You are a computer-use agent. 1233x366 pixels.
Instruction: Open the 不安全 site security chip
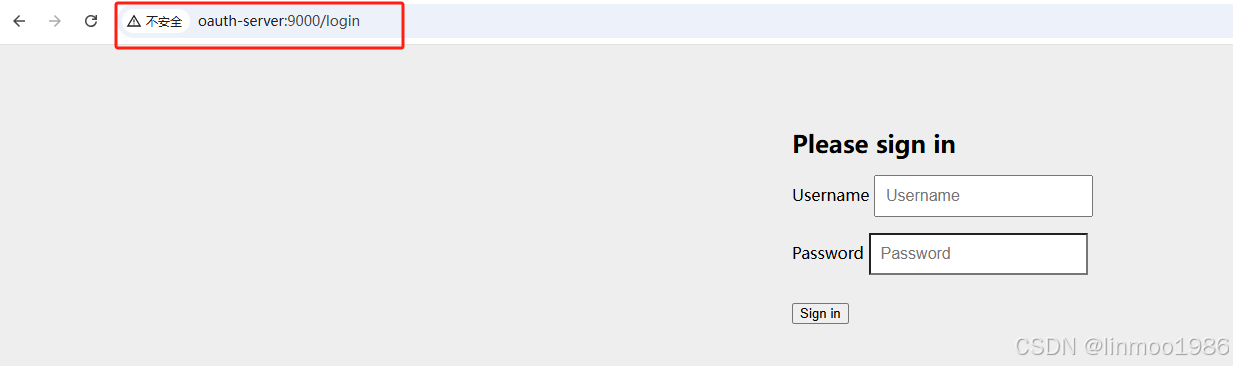[155, 21]
